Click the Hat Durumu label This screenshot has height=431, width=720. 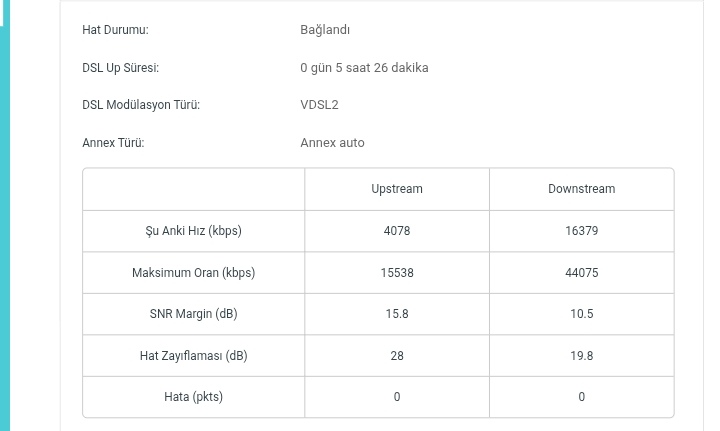(x=115, y=30)
